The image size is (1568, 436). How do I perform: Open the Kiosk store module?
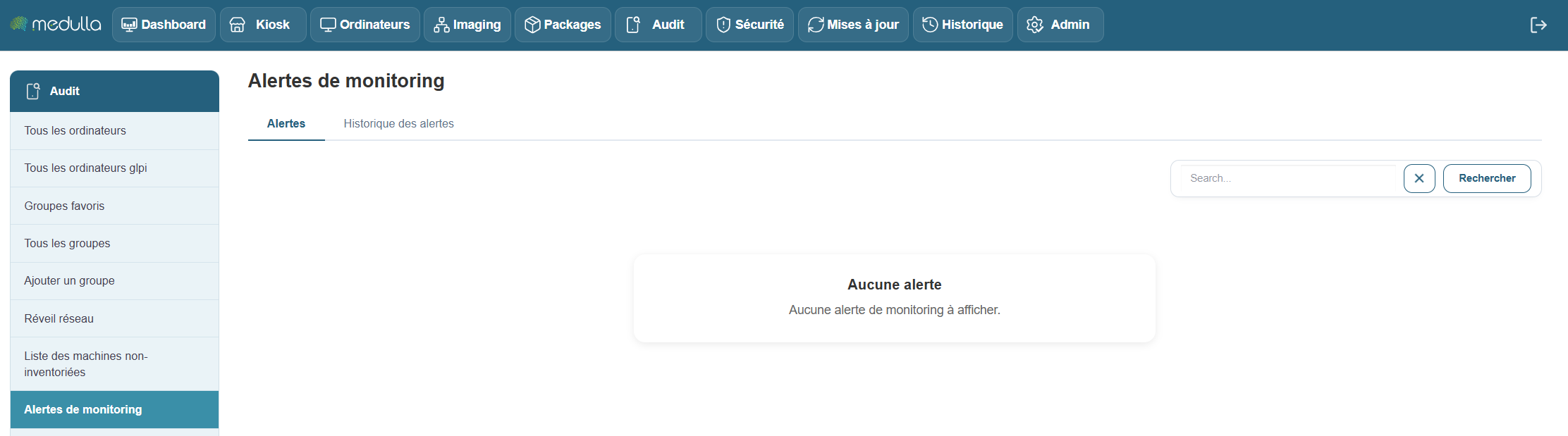(x=262, y=25)
